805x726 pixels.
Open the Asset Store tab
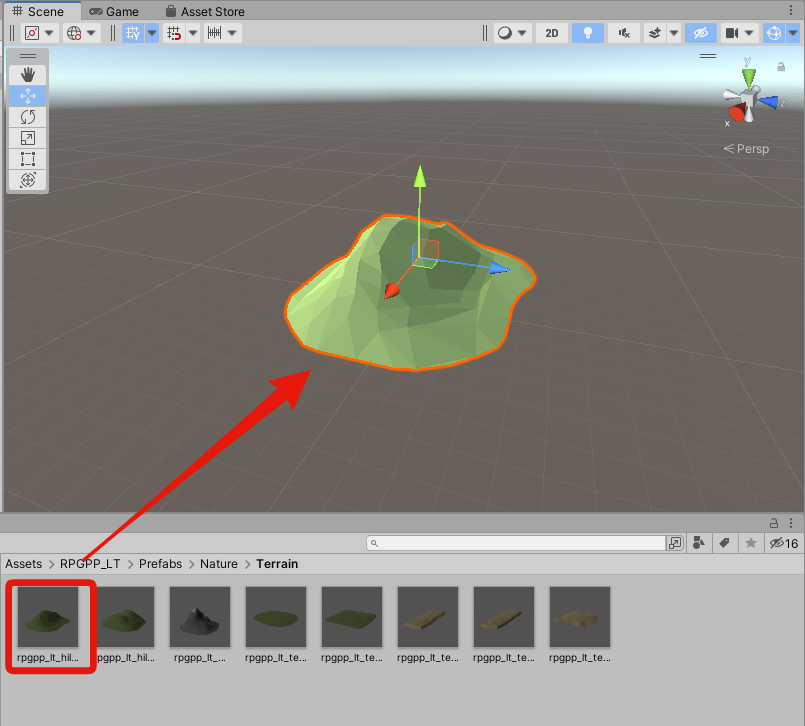pos(205,11)
